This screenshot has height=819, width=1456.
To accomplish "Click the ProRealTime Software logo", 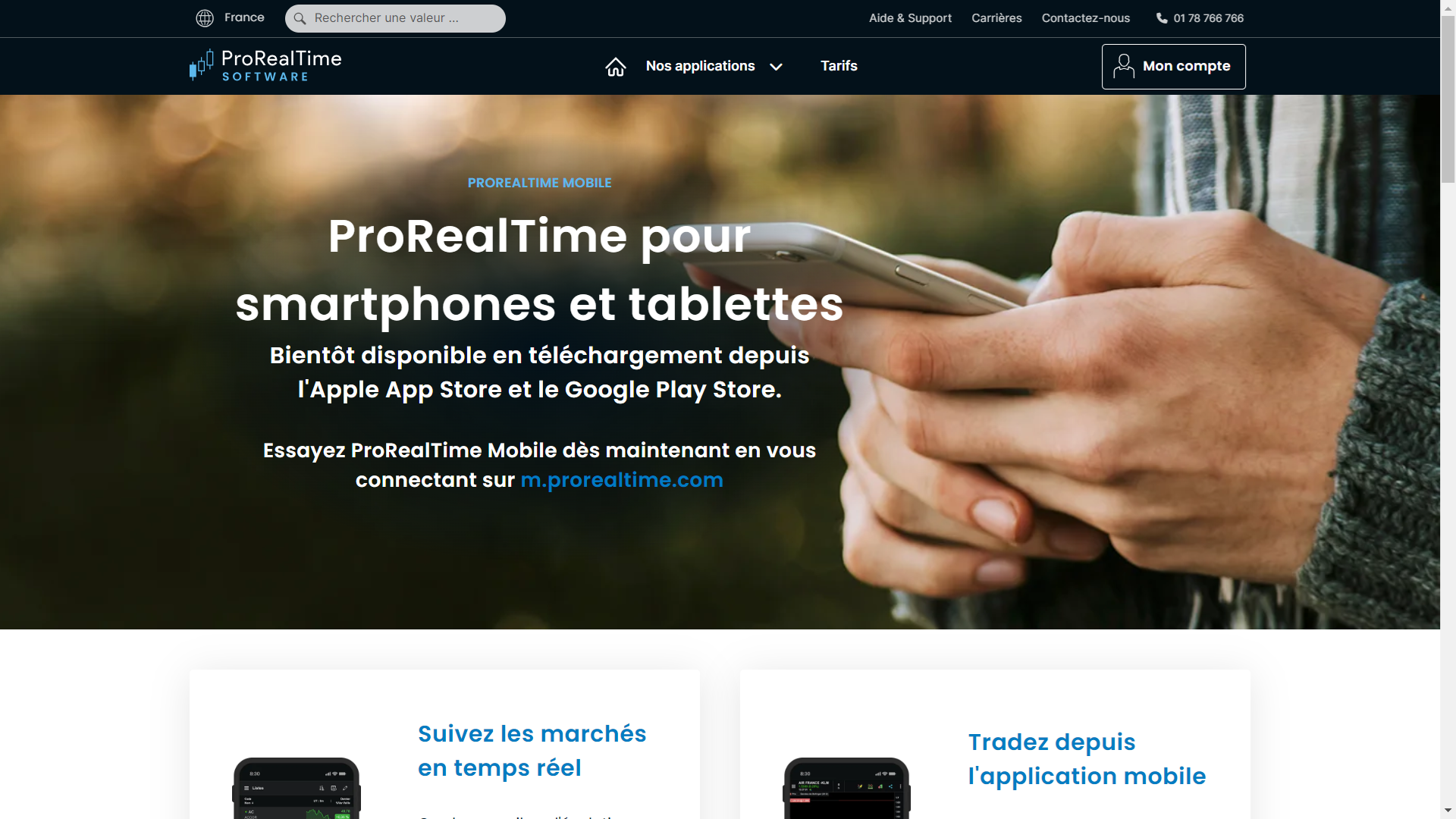I will 265,65.
